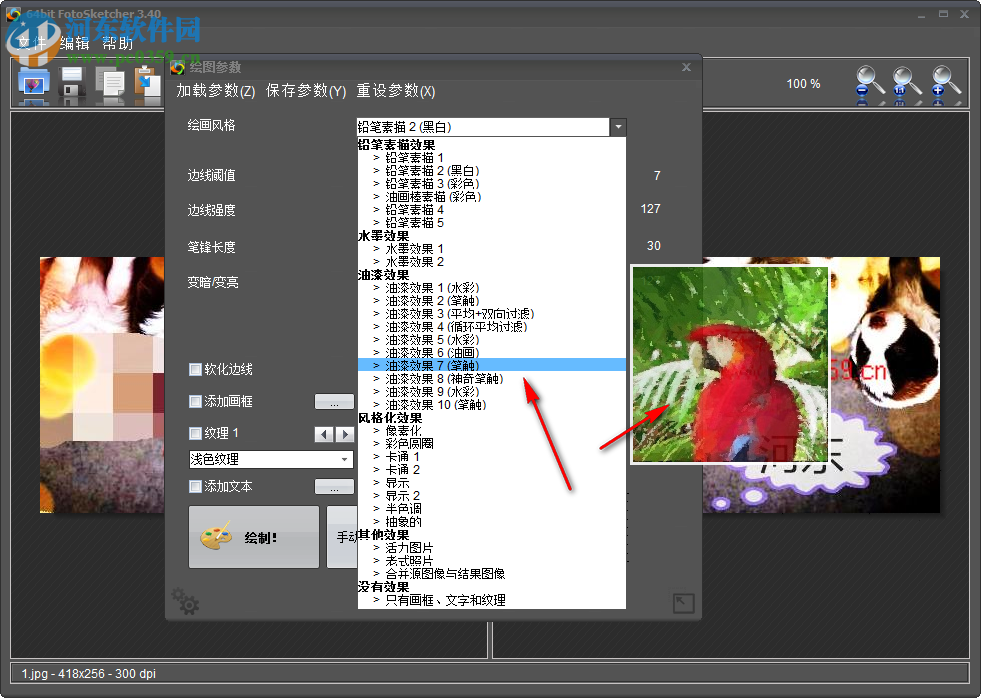Click the resize arrow icon in dialog corner
The height and width of the screenshot is (698, 981).
tap(683, 602)
